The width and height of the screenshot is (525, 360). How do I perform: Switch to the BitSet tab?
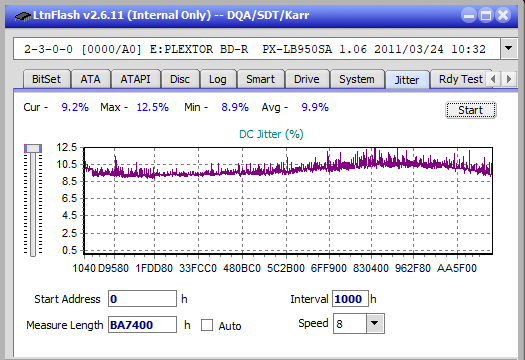pyautogui.click(x=47, y=79)
